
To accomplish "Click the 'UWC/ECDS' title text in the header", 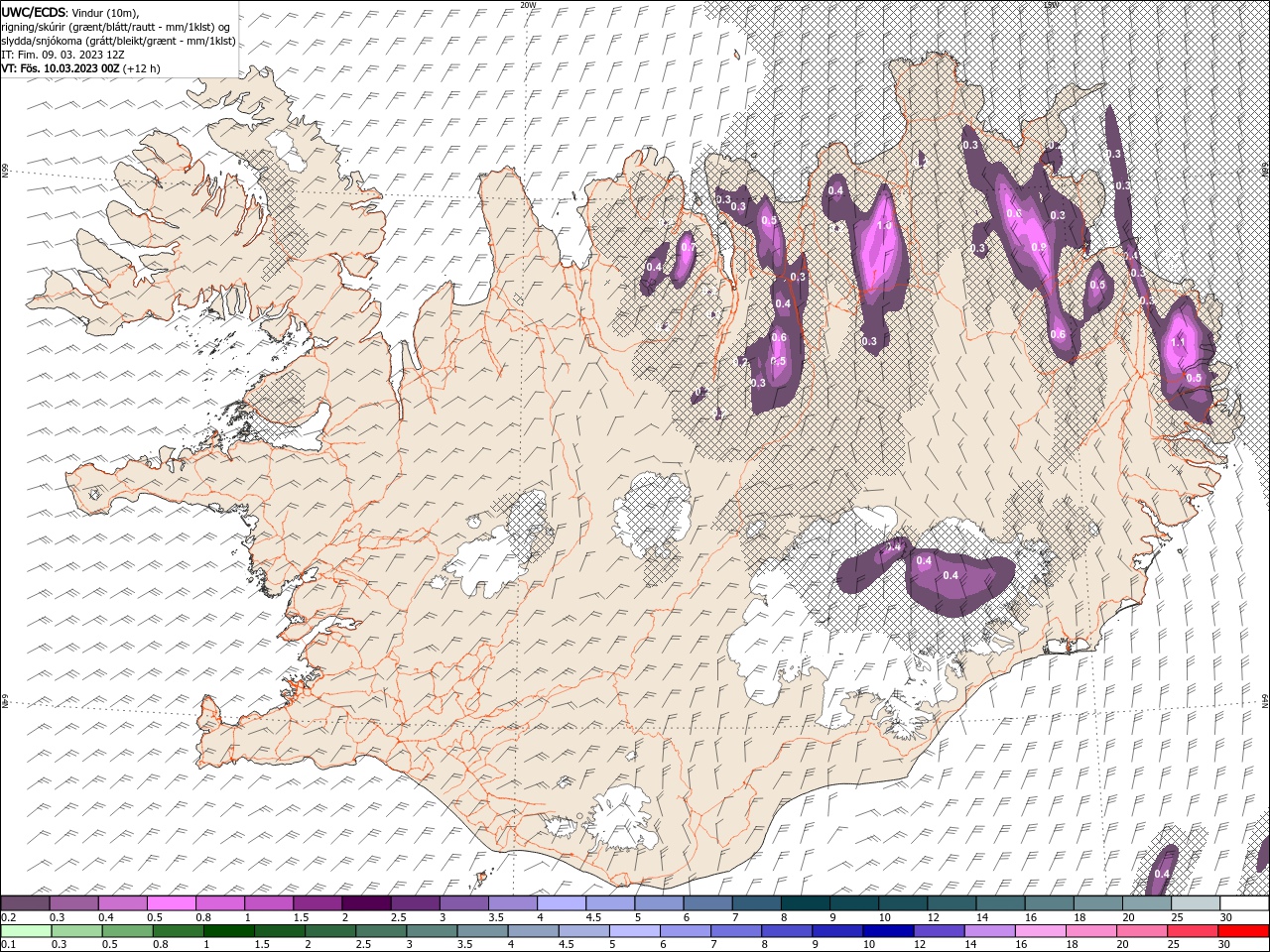I will (x=34, y=12).
